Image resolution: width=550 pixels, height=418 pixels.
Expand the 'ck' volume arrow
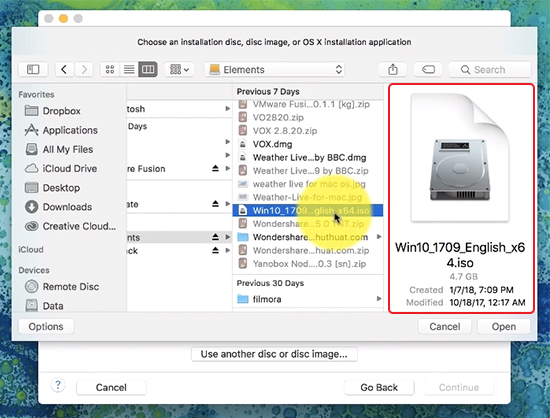pos(228,250)
